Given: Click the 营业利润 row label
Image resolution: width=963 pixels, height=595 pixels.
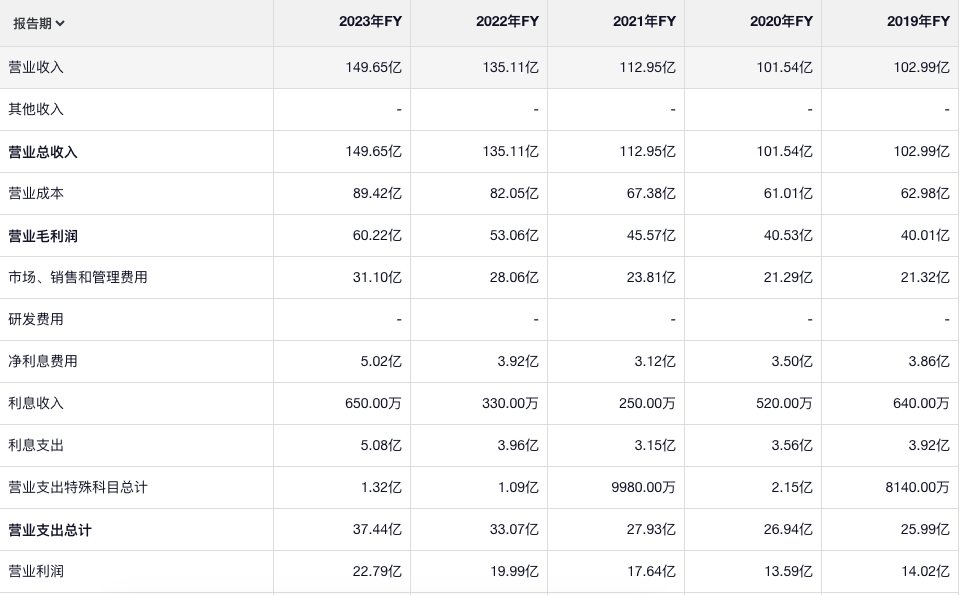Looking at the screenshot, I should (36, 571).
